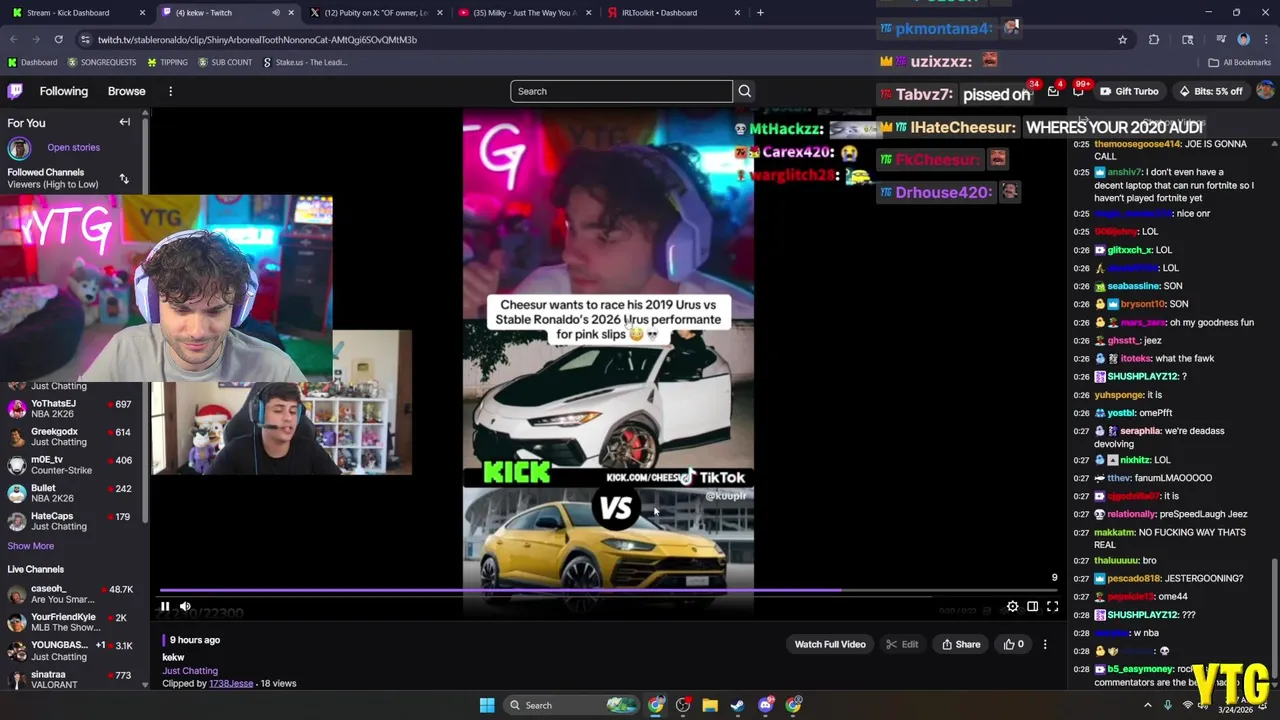Open the video player settings gear

click(1012, 606)
